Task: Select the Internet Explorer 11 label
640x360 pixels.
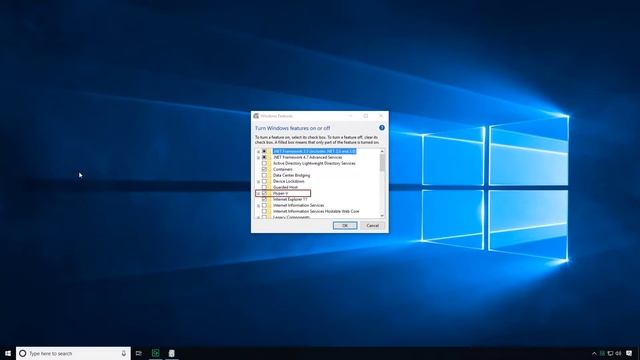Action: point(290,199)
